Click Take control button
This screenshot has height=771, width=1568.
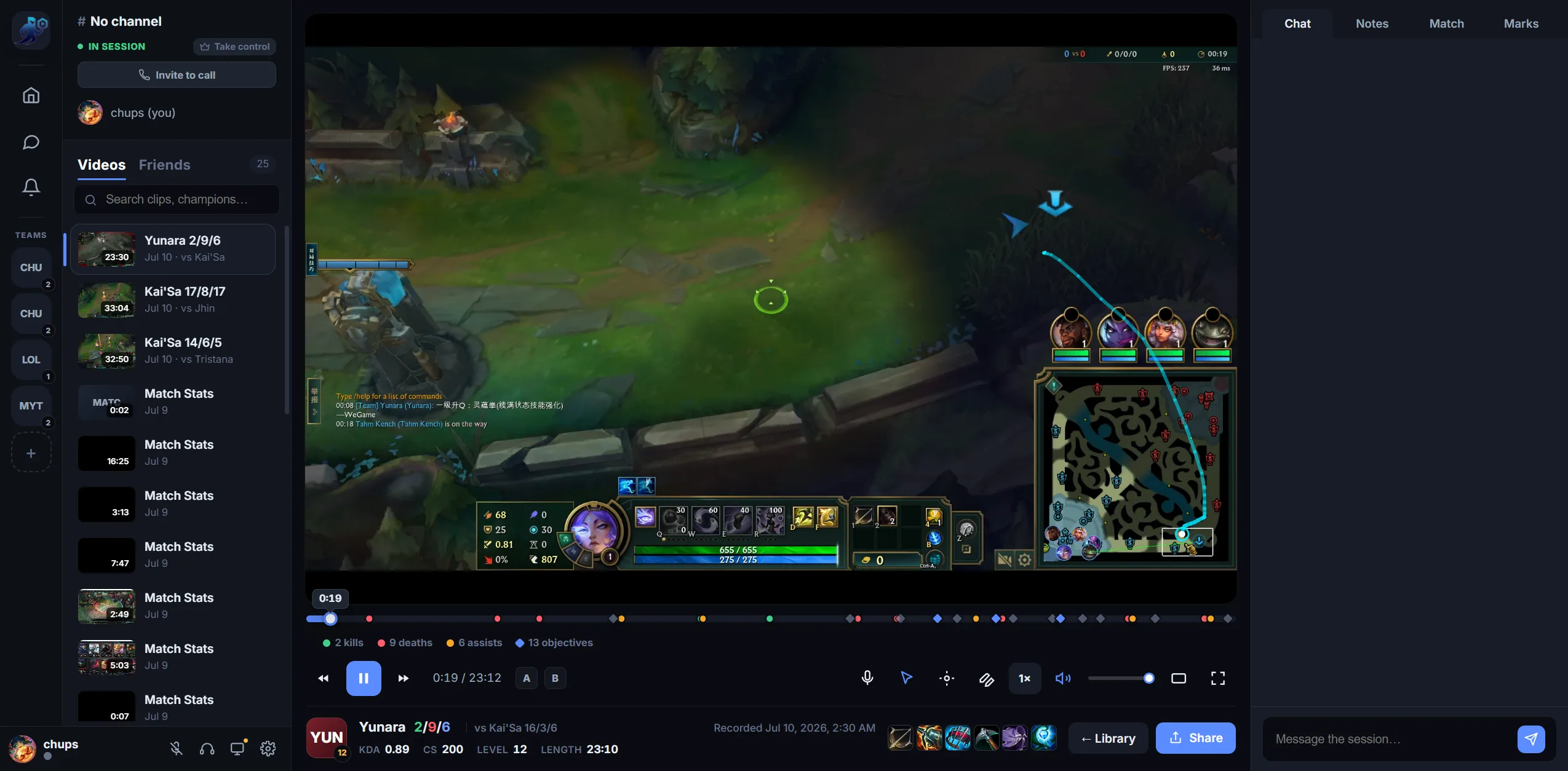234,47
